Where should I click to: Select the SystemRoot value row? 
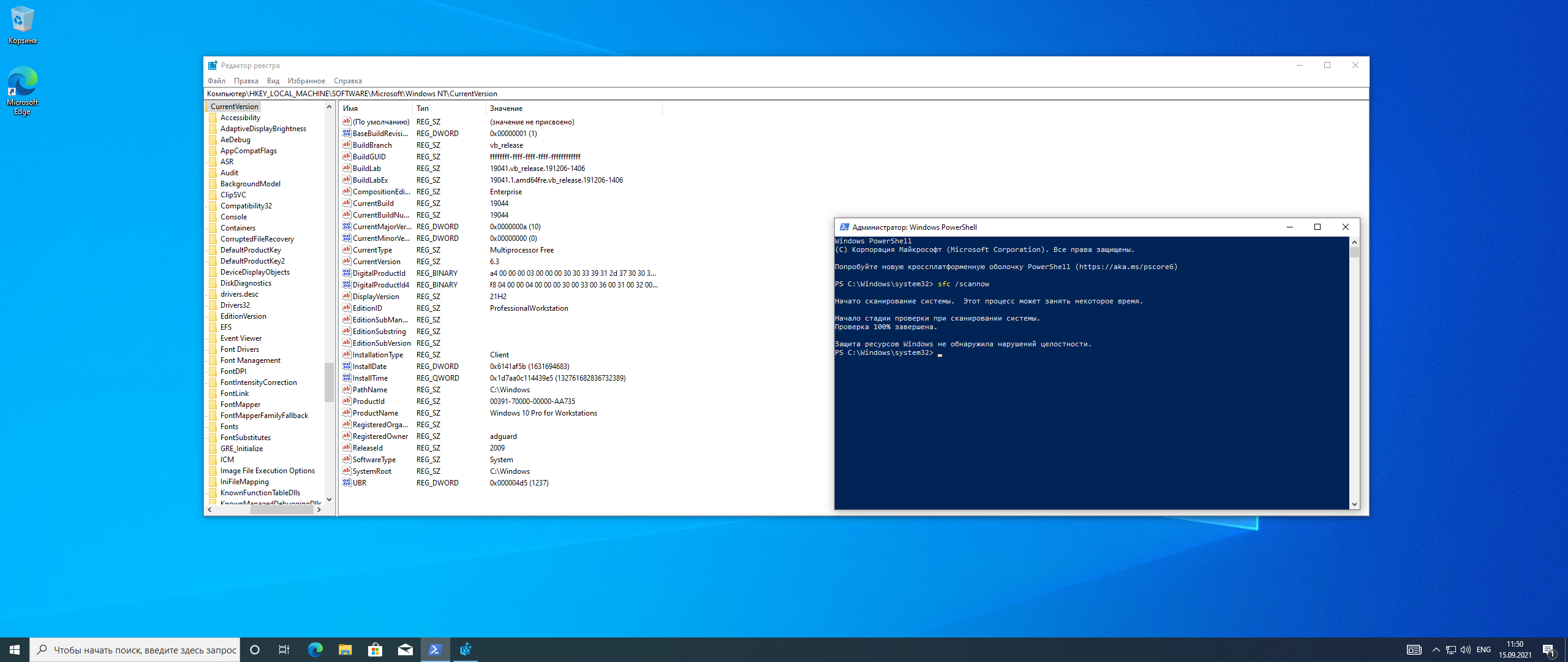[501, 471]
